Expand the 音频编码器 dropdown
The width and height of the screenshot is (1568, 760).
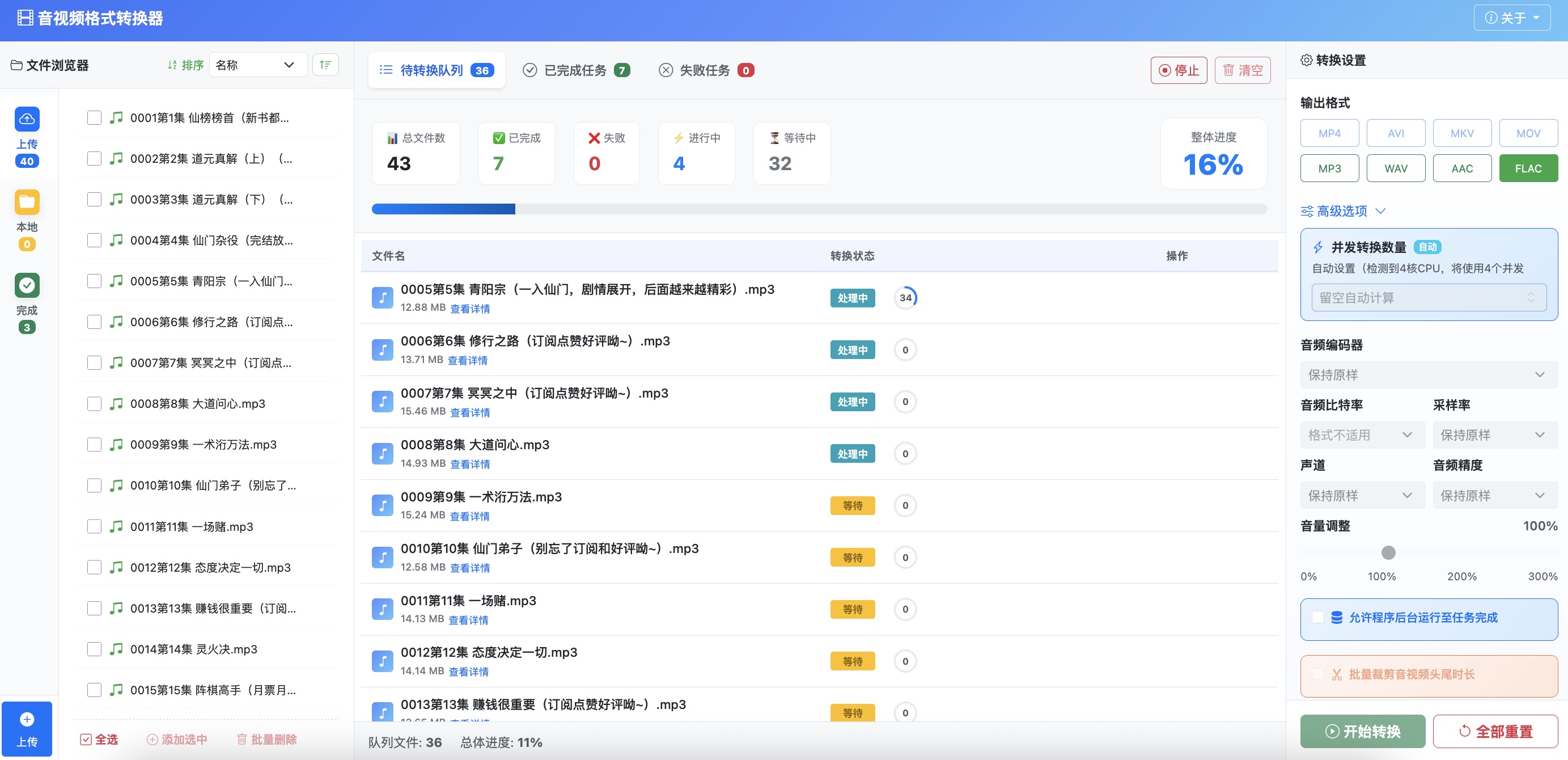point(1428,374)
